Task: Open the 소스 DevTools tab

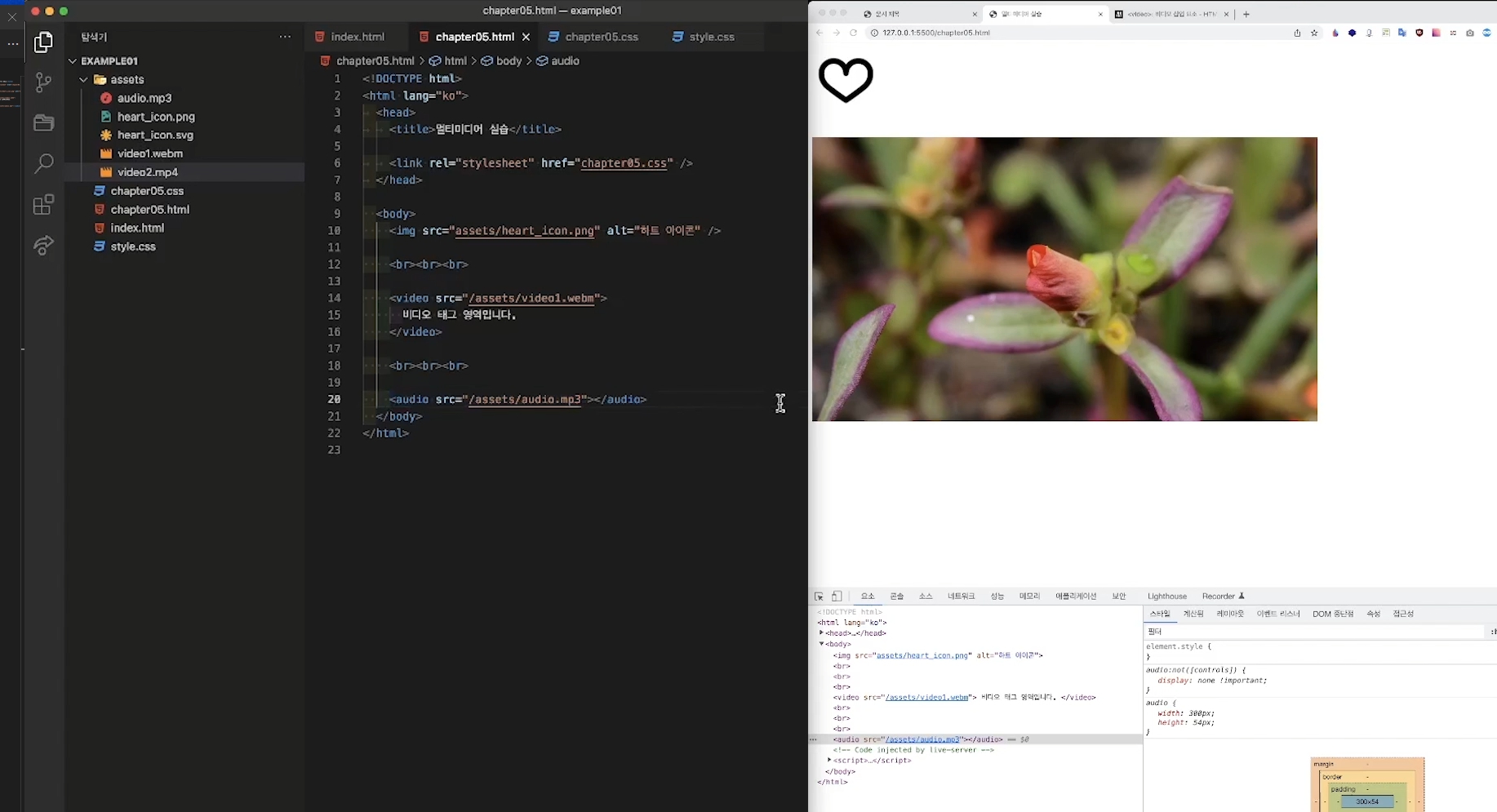Action: pyautogui.click(x=926, y=597)
